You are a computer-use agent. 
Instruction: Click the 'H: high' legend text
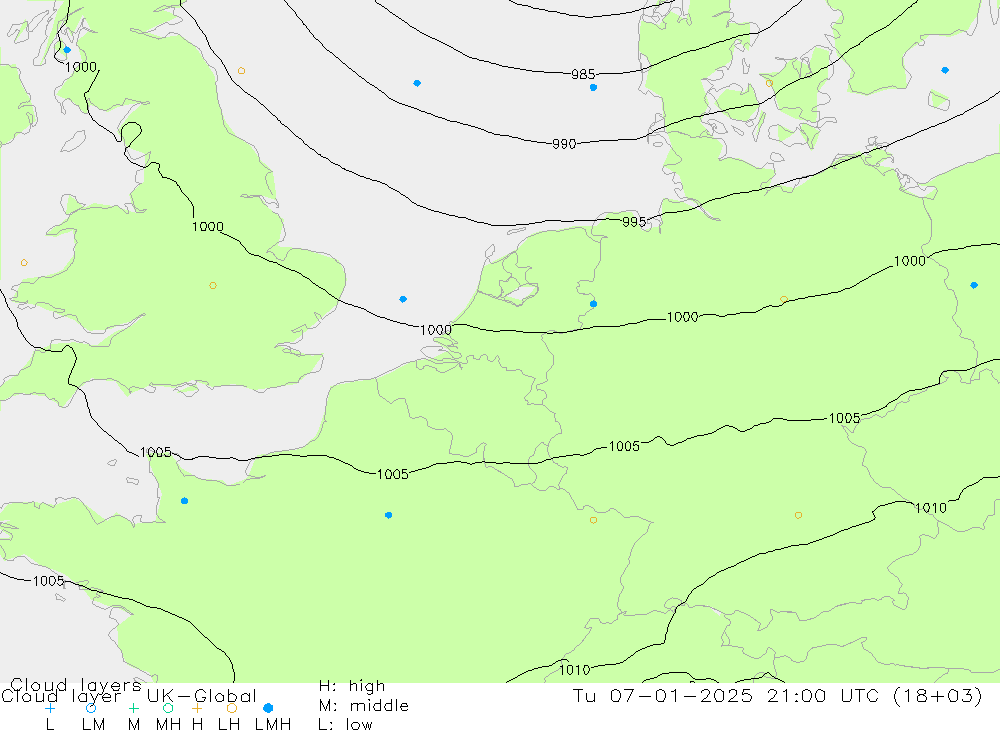pos(352,686)
